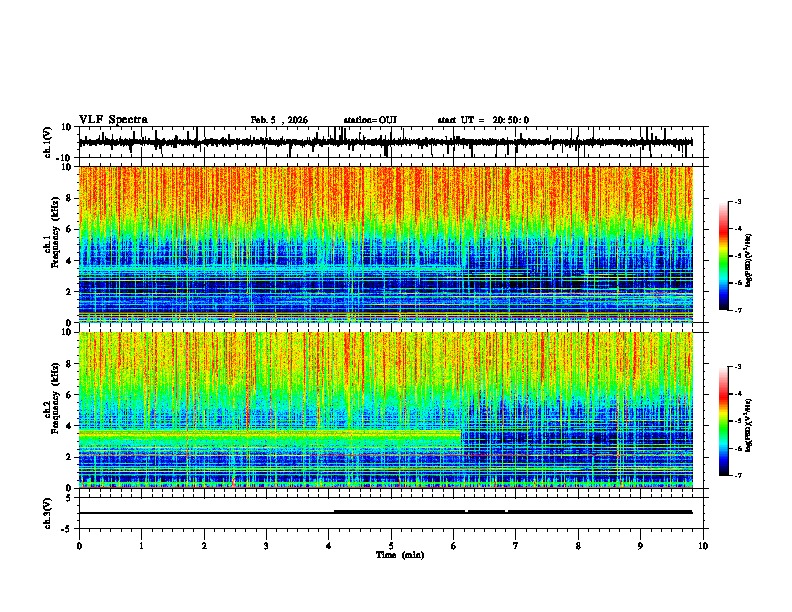This screenshot has width=792, height=612.
Task: Click the time axis tick label "4"
Action: pos(329,546)
